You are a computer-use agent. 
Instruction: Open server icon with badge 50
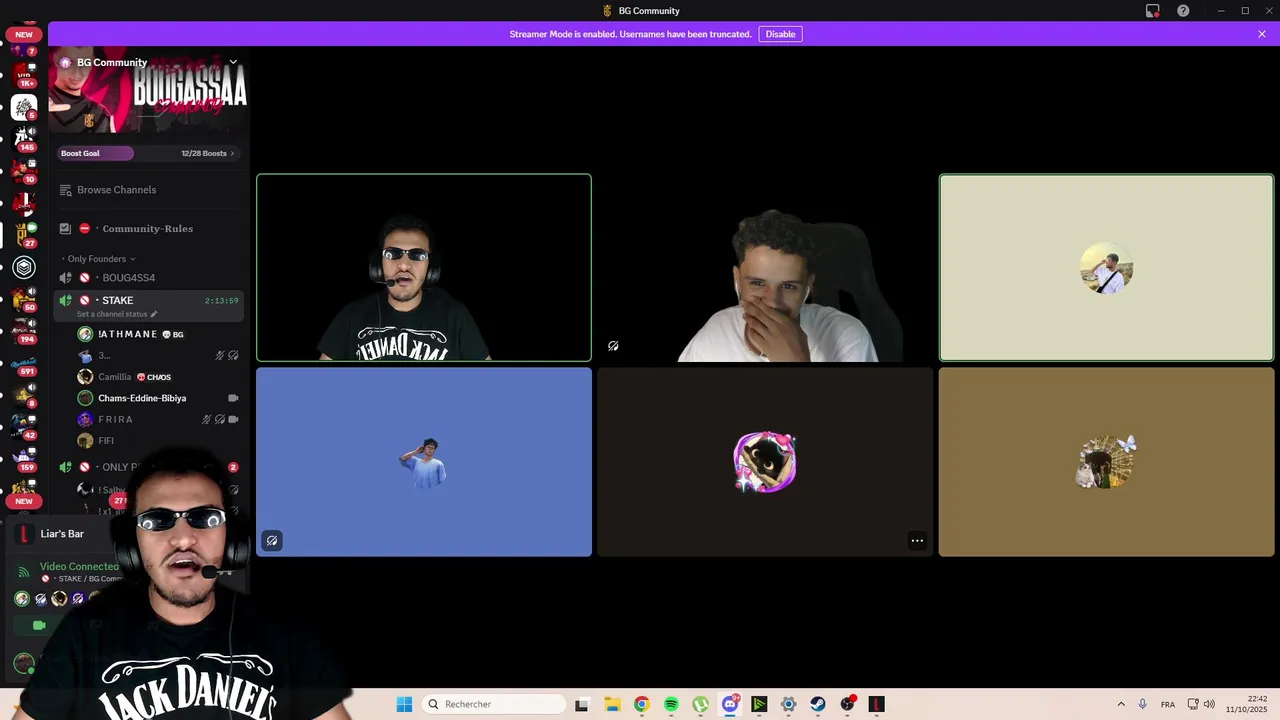(x=24, y=299)
